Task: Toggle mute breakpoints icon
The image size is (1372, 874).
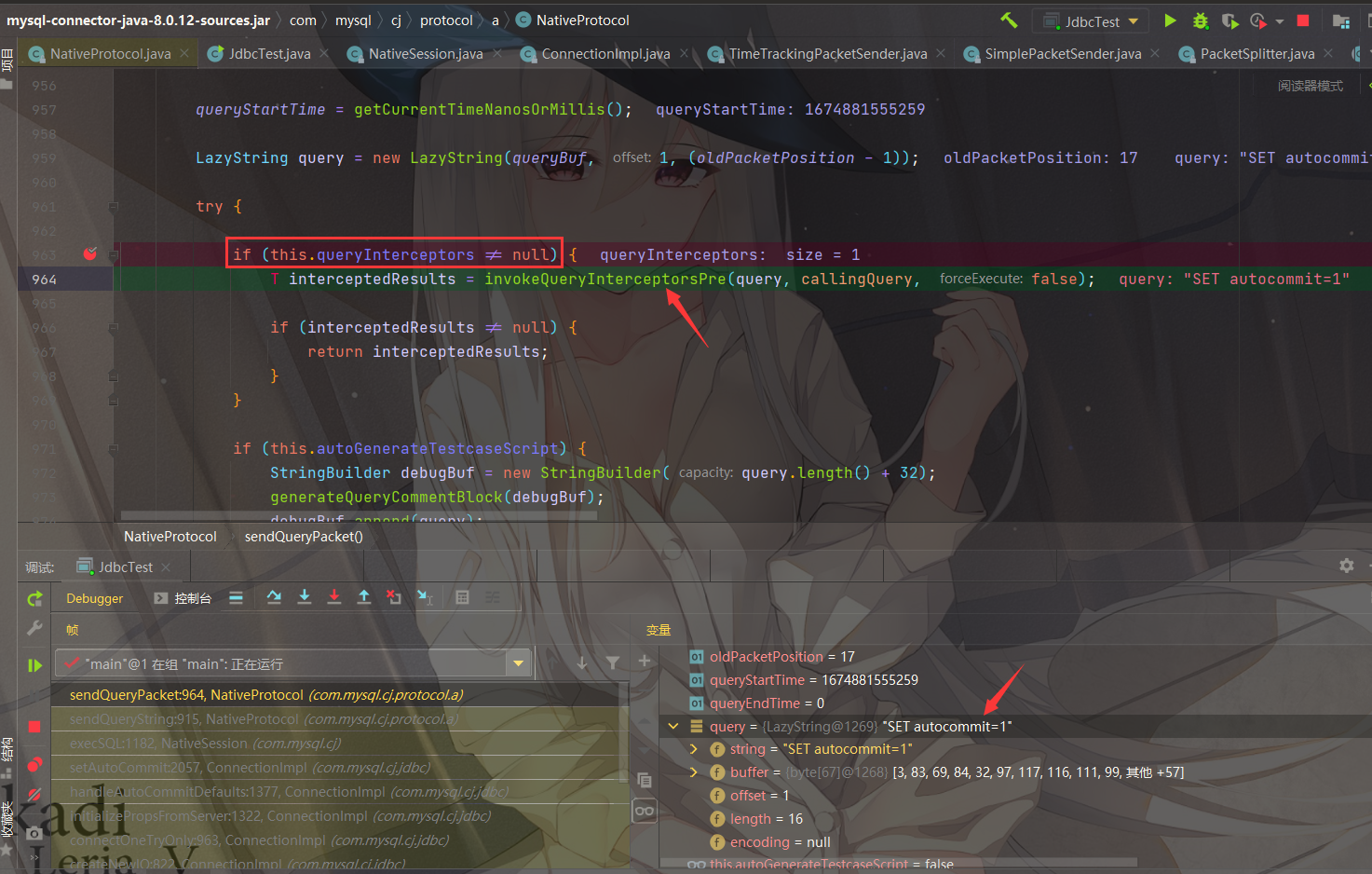Action: tap(34, 795)
